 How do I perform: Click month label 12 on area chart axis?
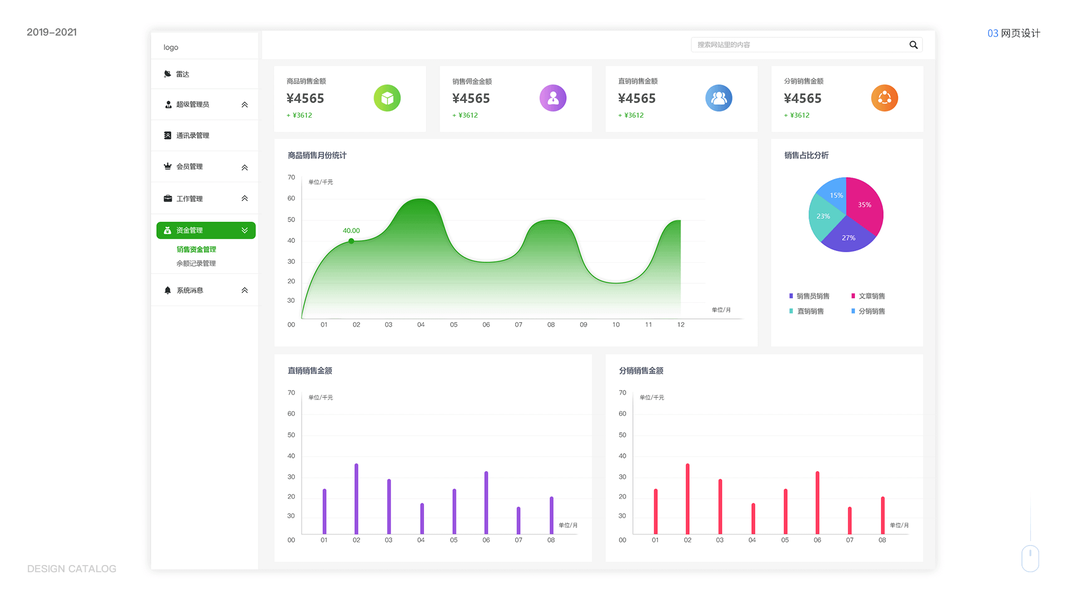[680, 325]
